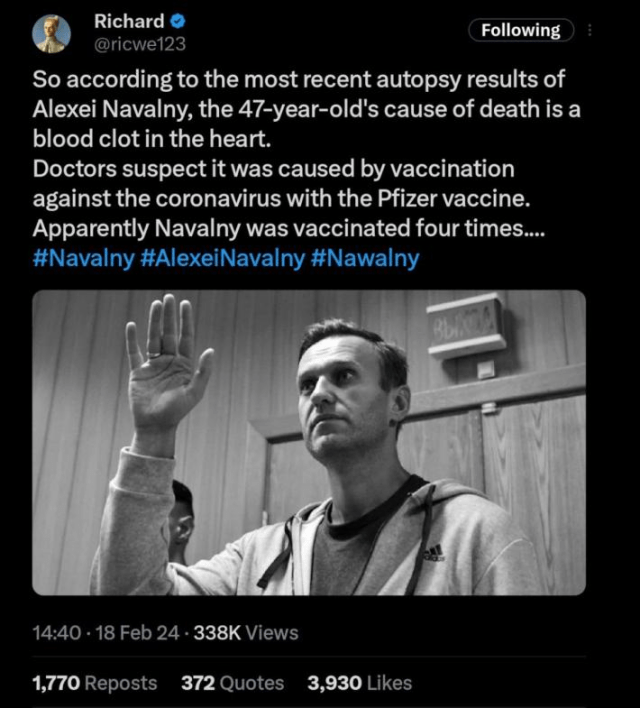Open the #Navalny hashtag

pyautogui.click(x=84, y=258)
